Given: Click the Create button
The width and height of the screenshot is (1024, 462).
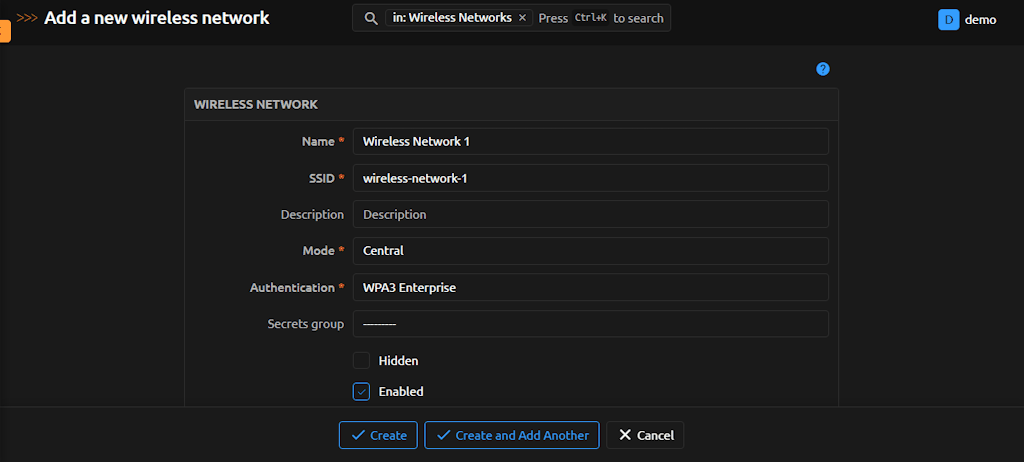Looking at the screenshot, I should pyautogui.click(x=378, y=435).
